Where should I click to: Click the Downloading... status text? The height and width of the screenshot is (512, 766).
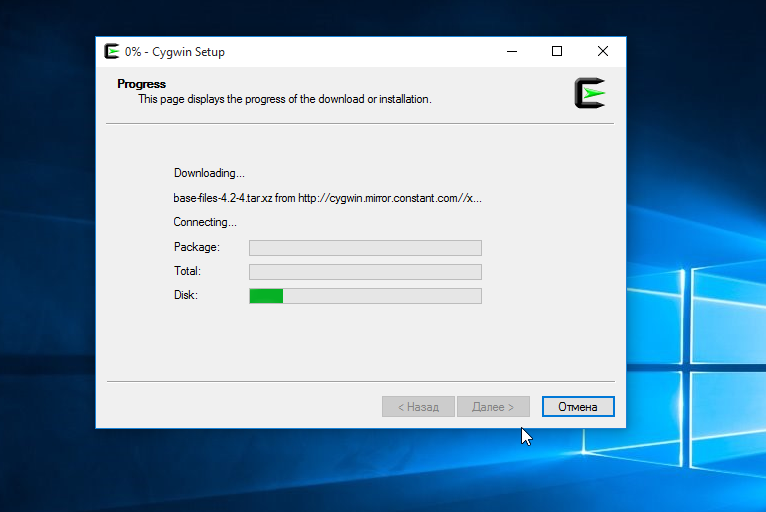209,173
